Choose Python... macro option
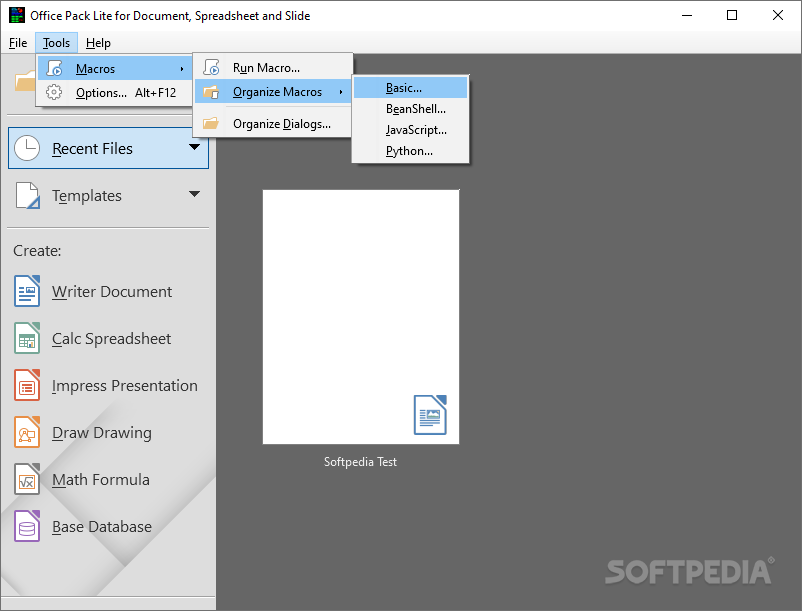Screen dimensions: 802x611 click(410, 151)
